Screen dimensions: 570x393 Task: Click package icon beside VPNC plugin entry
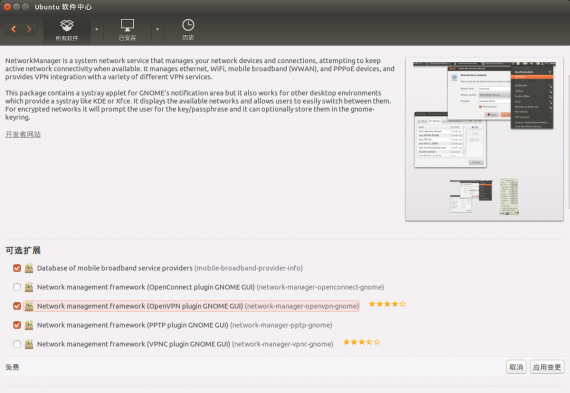point(29,344)
